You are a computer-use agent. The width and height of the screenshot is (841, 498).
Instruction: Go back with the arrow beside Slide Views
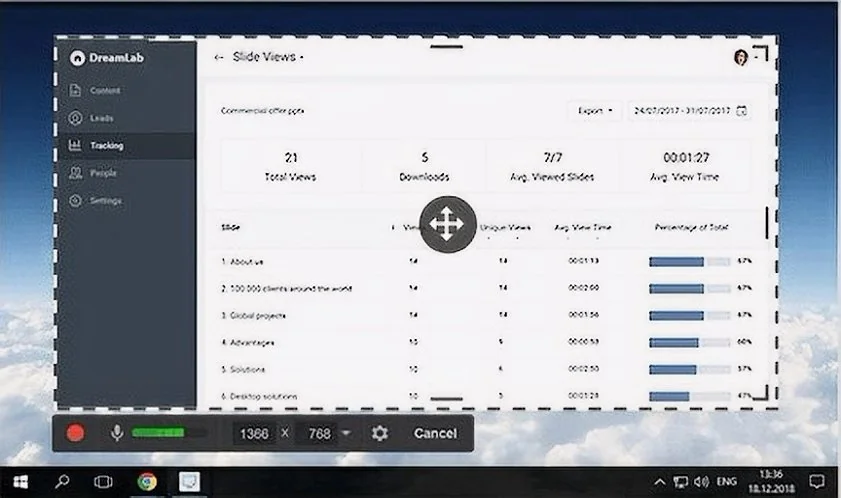218,57
